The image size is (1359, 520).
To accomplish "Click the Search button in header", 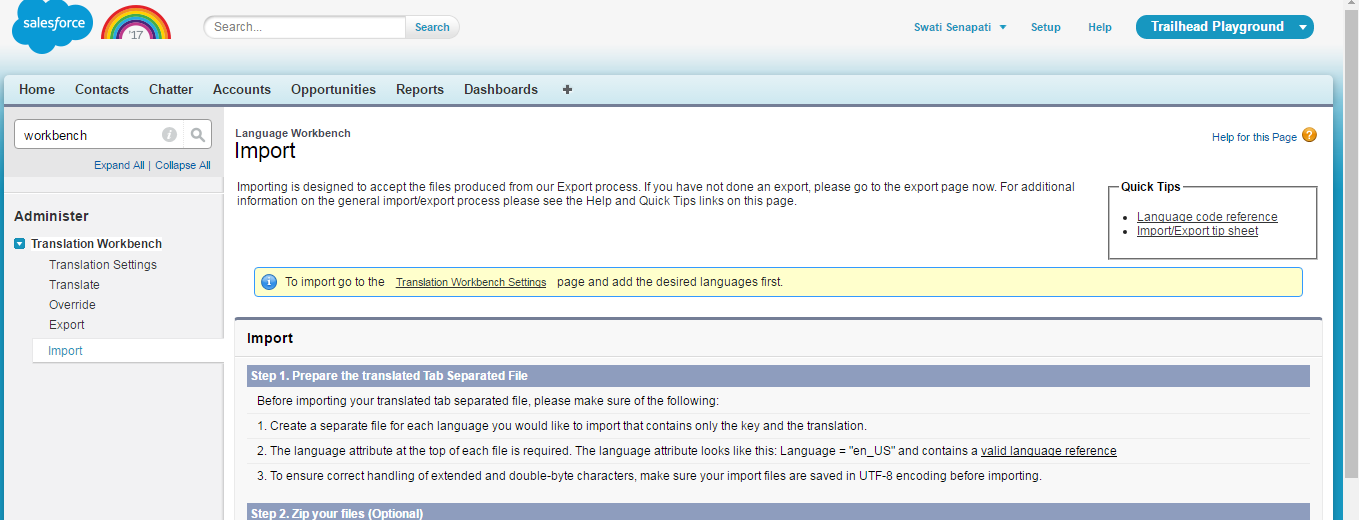I will [432, 27].
